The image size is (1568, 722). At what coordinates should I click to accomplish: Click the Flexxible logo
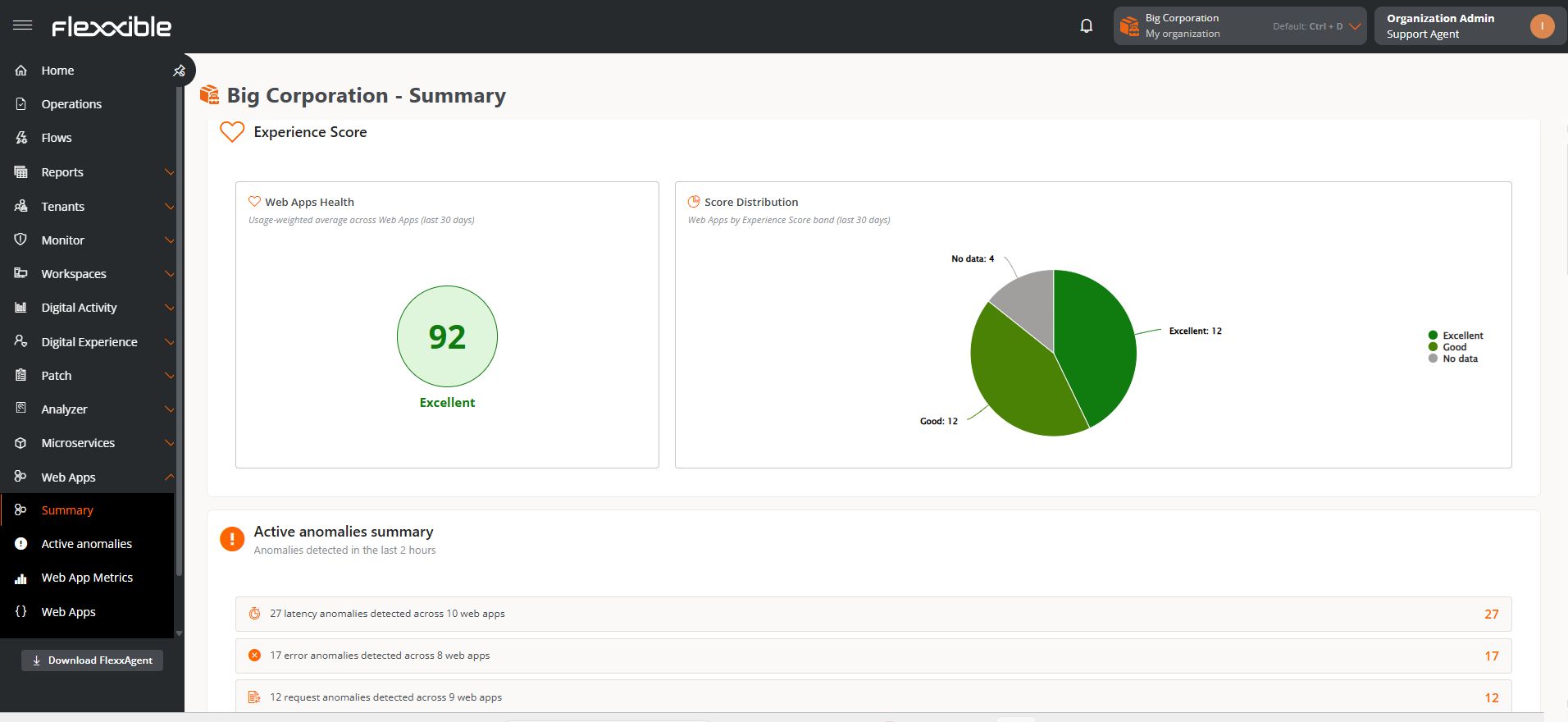coord(112,27)
